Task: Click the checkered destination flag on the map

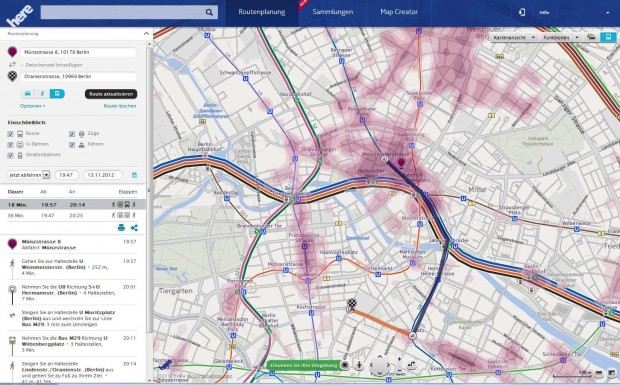Action: coord(352,304)
